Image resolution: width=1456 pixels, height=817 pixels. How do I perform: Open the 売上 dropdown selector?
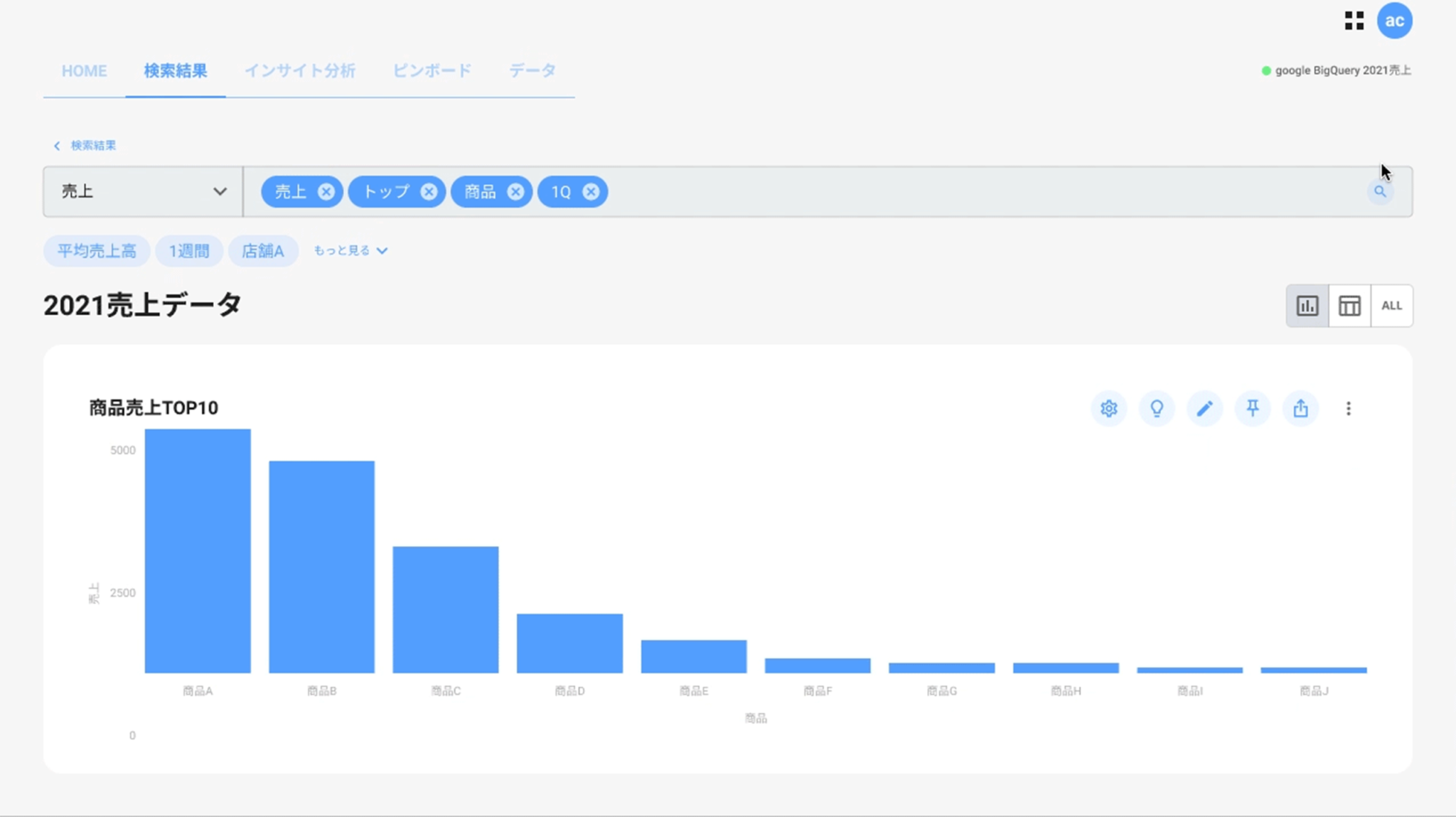click(x=143, y=191)
